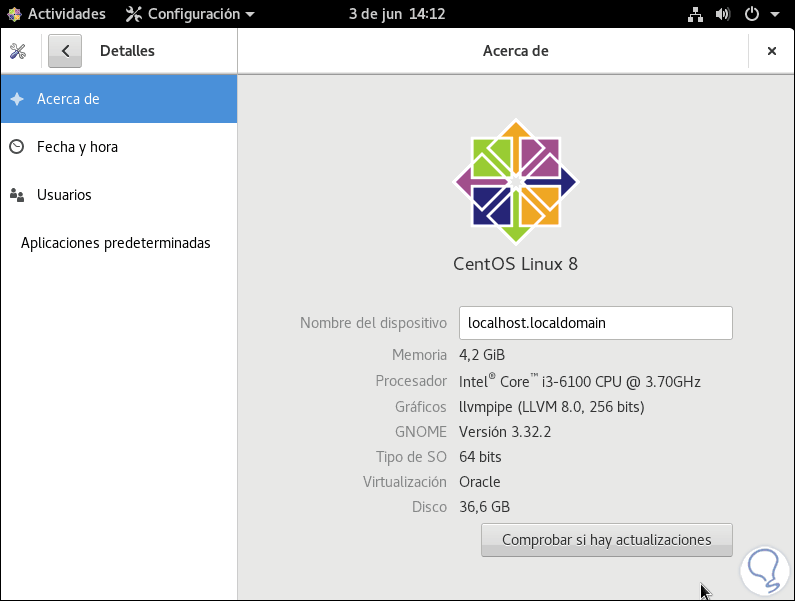Expand the system menu arrow
The image size is (795, 601).
775,14
